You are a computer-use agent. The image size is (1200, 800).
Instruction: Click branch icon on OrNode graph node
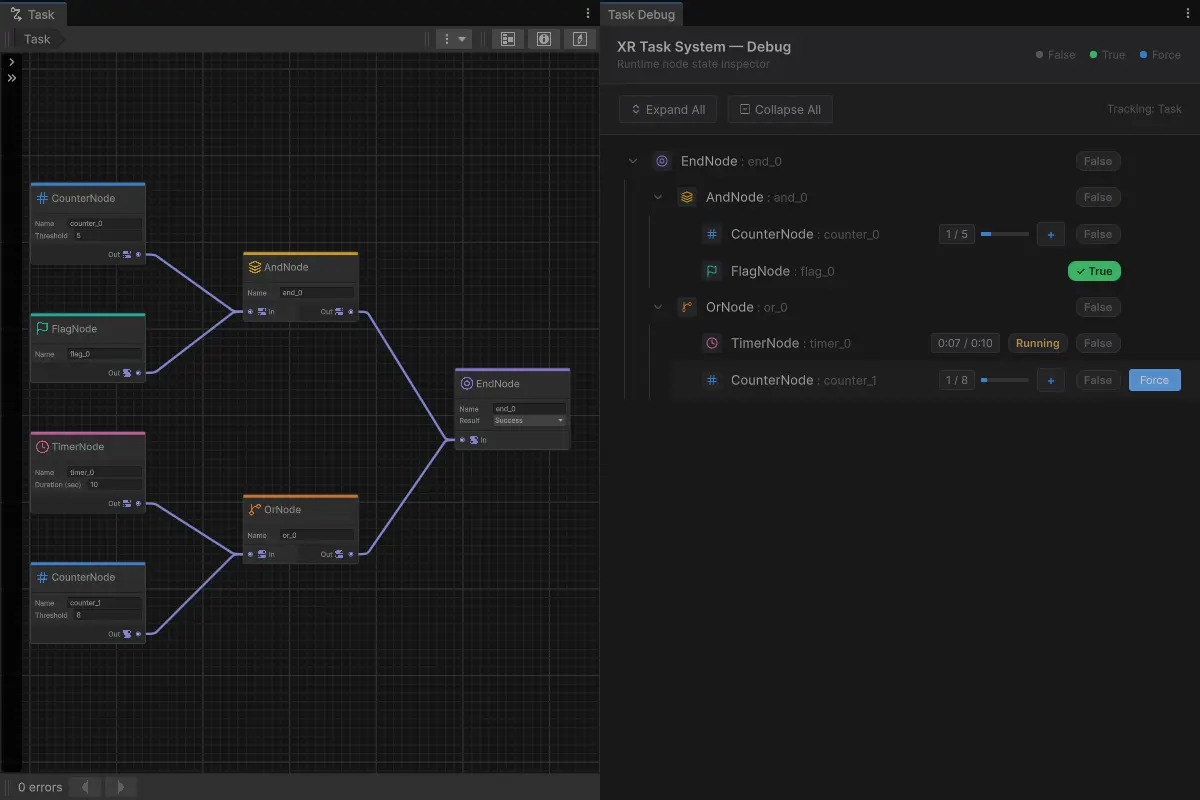(x=255, y=509)
